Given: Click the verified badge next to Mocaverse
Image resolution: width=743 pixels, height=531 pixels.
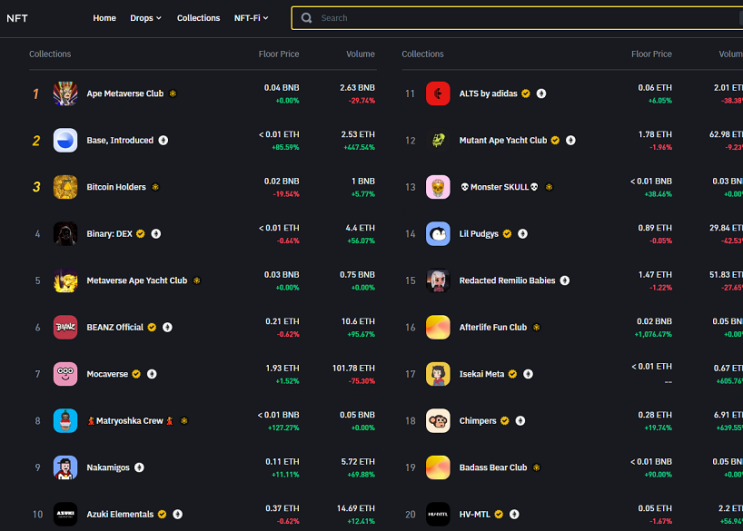Looking at the screenshot, I should [x=136, y=374].
